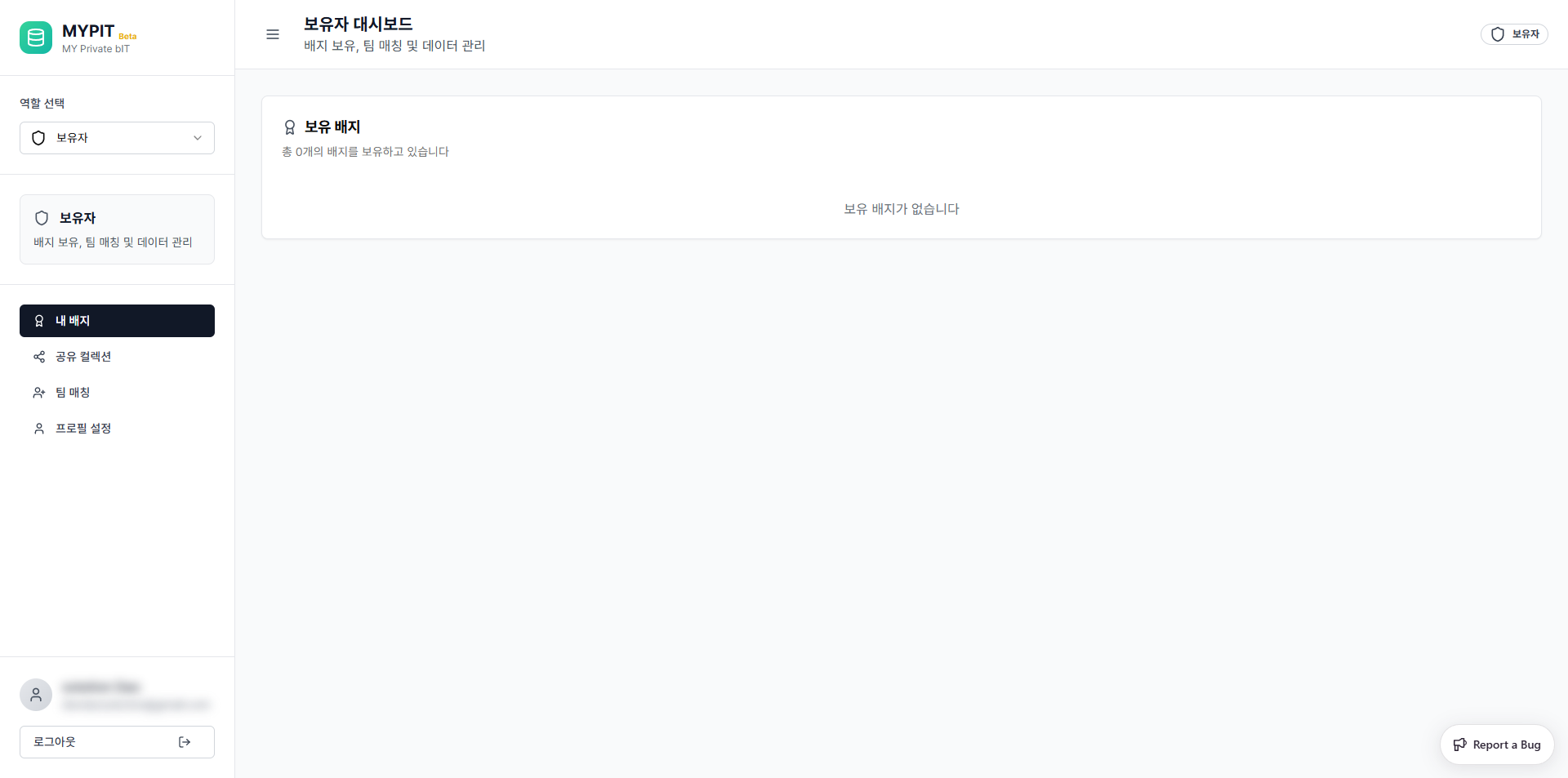Go to 팀 매칭 page
The width and height of the screenshot is (1568, 778).
click(73, 393)
